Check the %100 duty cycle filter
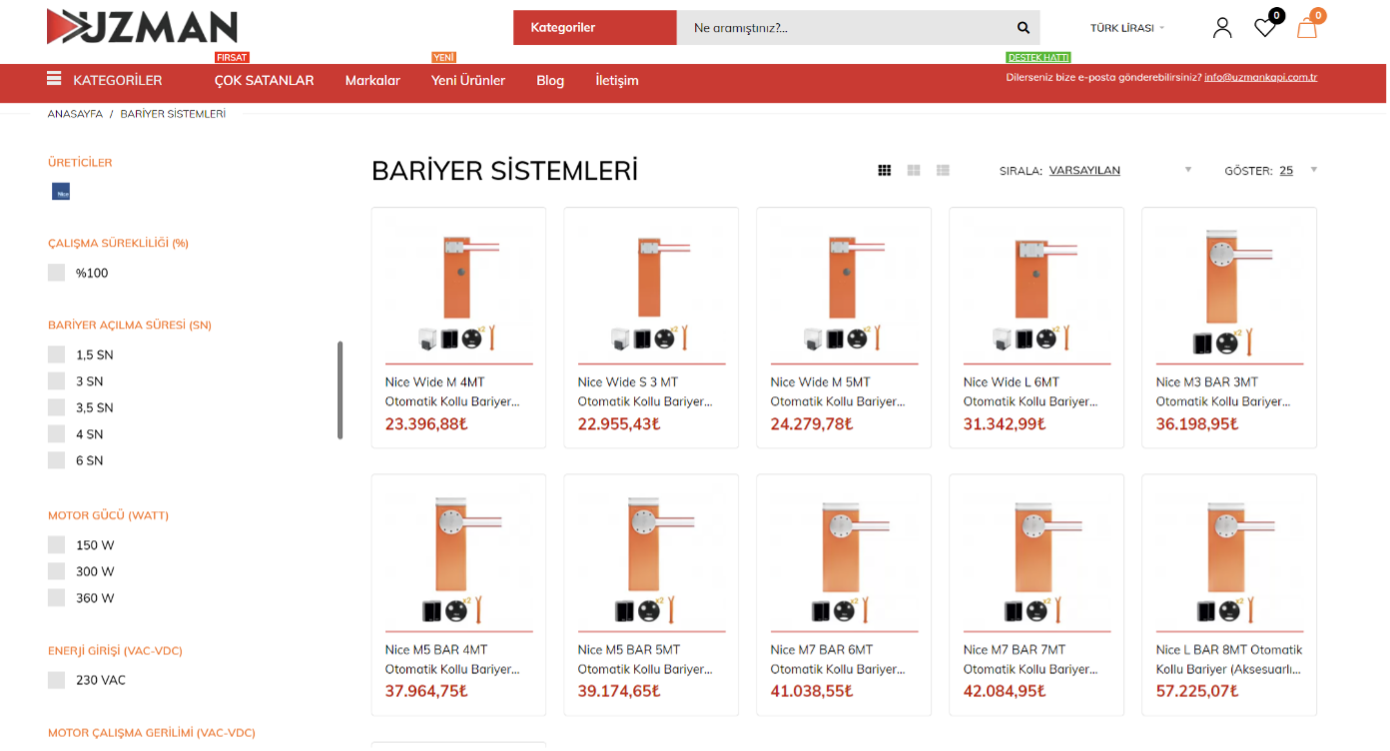Viewport: 1390px width, 751px height. (56, 273)
